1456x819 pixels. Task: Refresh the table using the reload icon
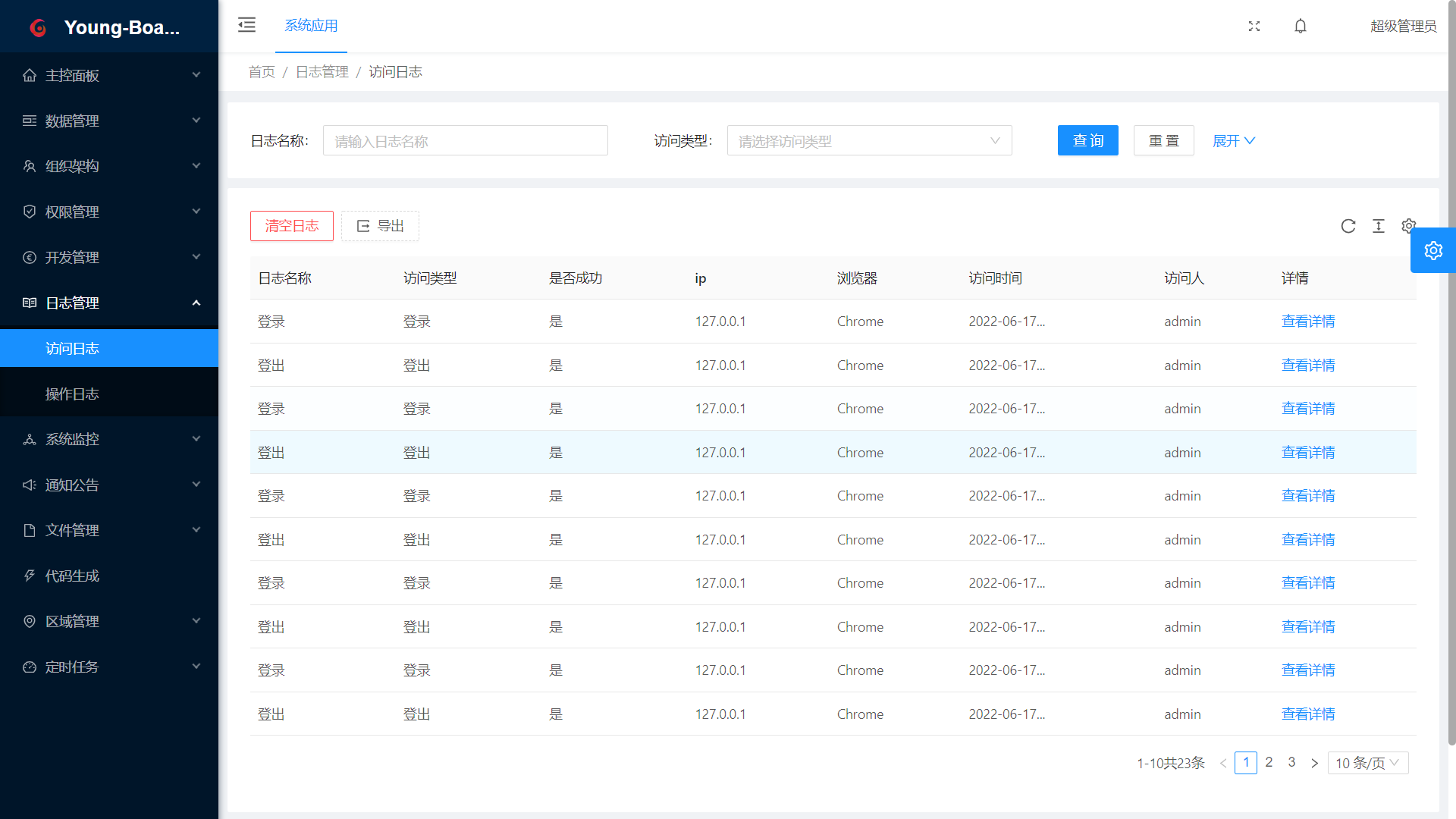point(1348,226)
